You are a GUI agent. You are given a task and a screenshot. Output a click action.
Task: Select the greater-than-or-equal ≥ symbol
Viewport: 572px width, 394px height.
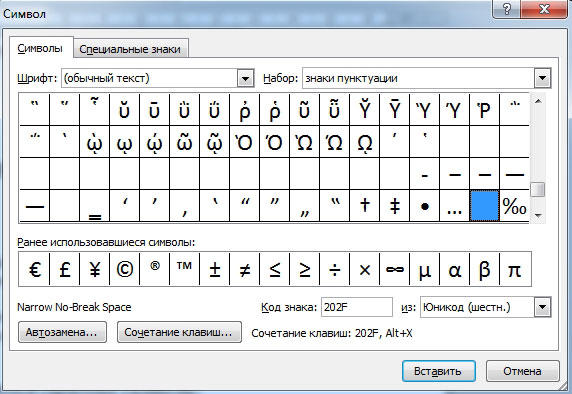tap(304, 269)
